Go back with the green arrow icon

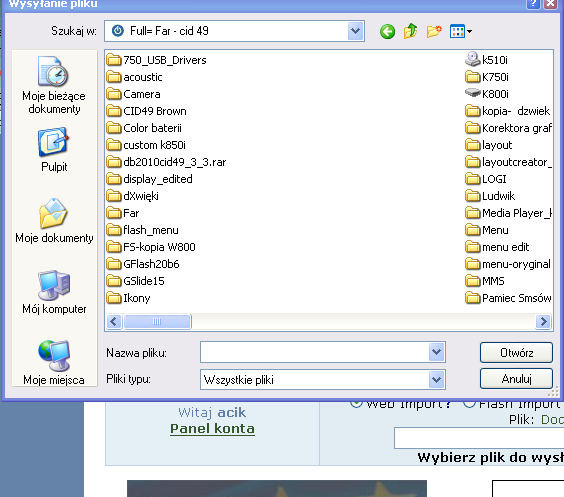pos(387,32)
